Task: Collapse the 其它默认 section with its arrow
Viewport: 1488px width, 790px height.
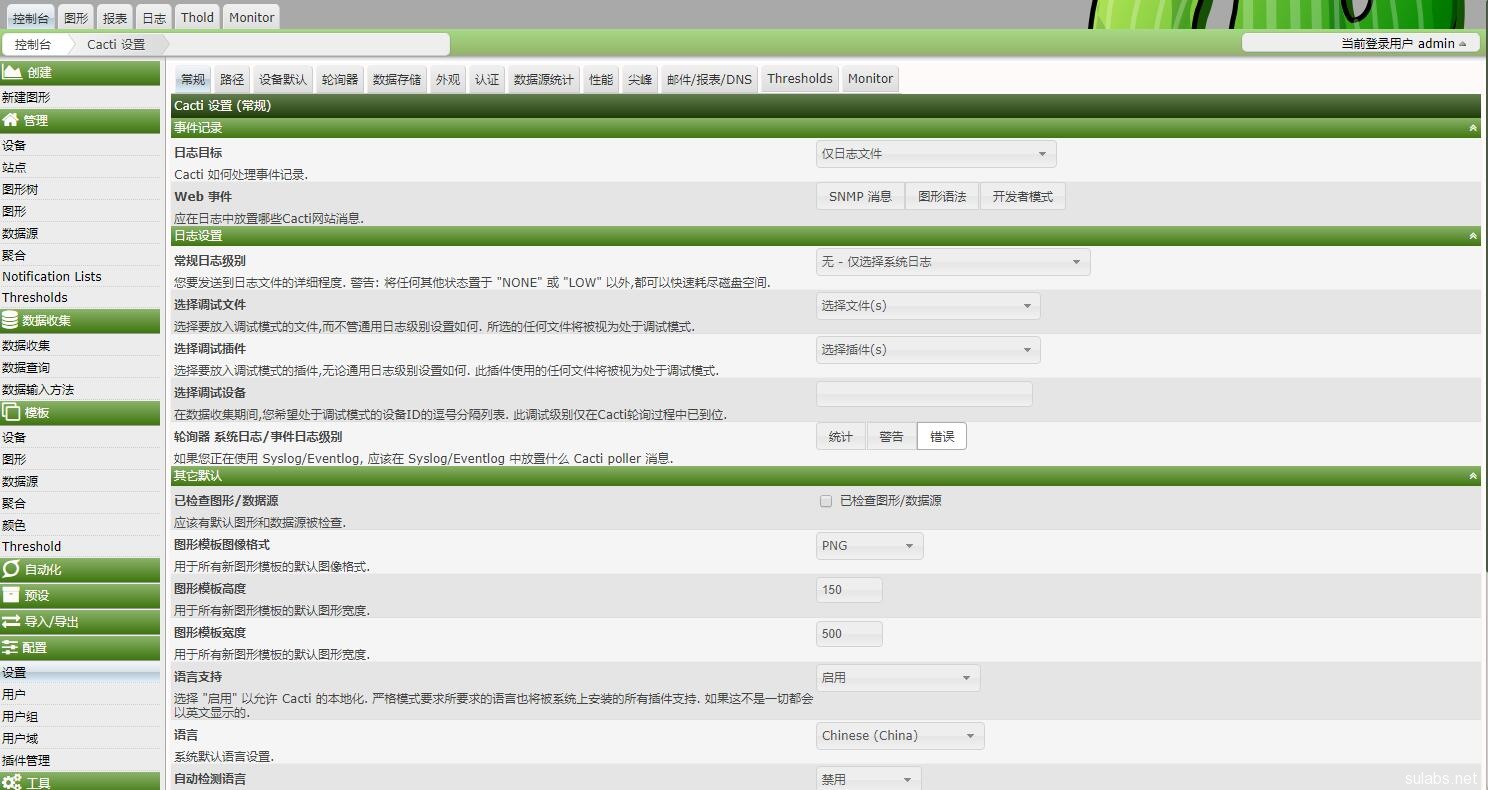Action: point(1472,476)
